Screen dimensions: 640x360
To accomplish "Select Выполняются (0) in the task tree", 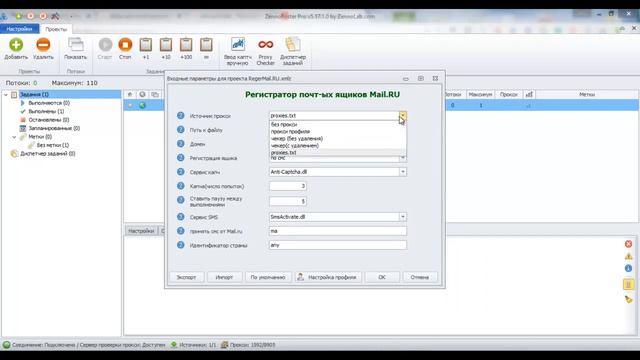I will [49, 103].
